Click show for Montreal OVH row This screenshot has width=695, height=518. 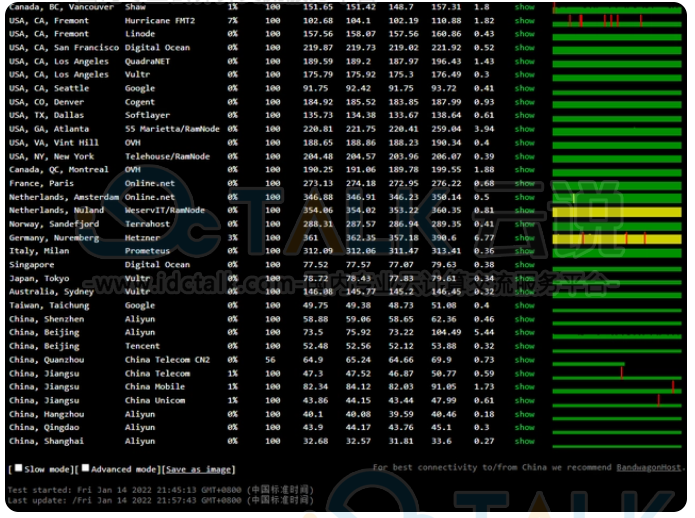click(x=524, y=170)
